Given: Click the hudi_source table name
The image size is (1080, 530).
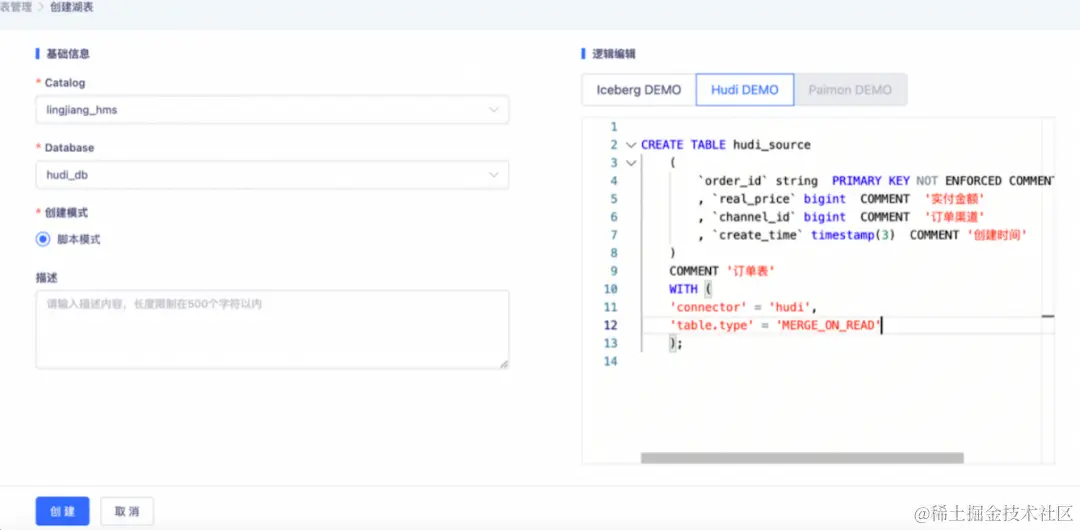Looking at the screenshot, I should (x=771, y=145).
